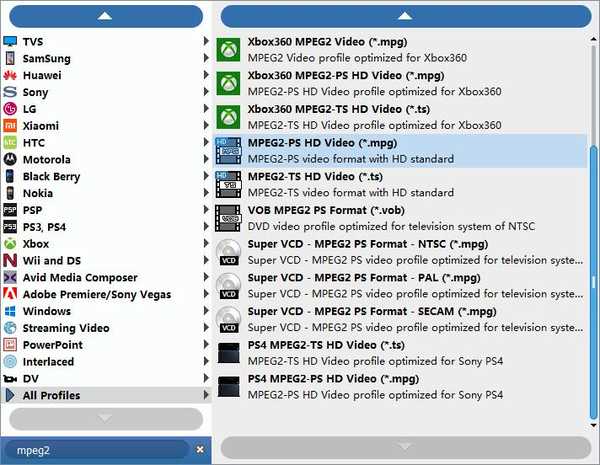Image resolution: width=600 pixels, height=465 pixels.
Task: Select Super VCD MPEG2 PS Format SECAM
Action: pos(400,319)
